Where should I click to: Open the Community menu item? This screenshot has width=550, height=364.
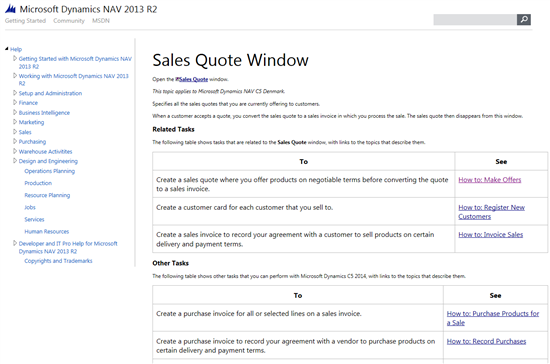[69, 21]
